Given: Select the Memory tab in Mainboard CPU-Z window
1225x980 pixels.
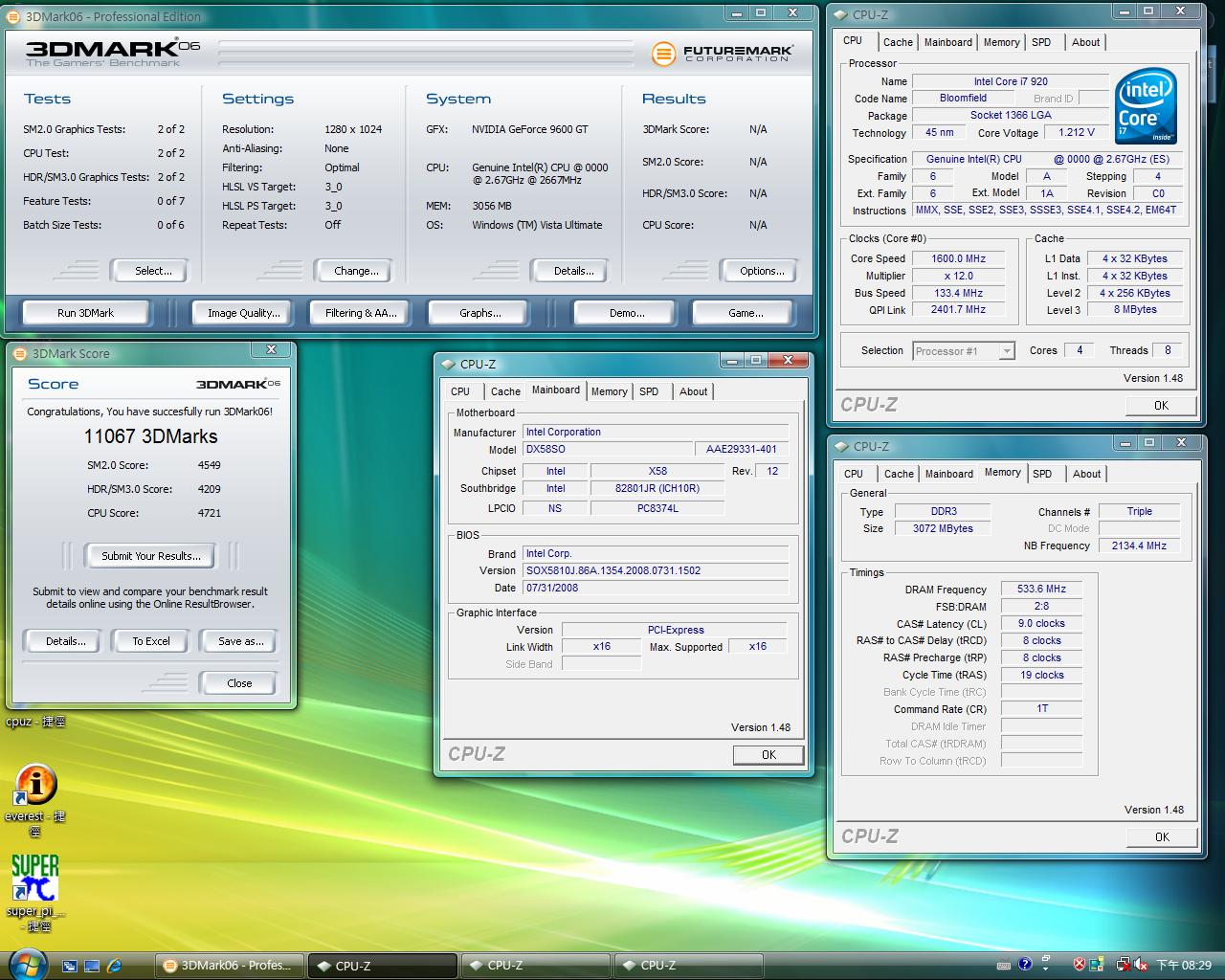Looking at the screenshot, I should coord(609,391).
